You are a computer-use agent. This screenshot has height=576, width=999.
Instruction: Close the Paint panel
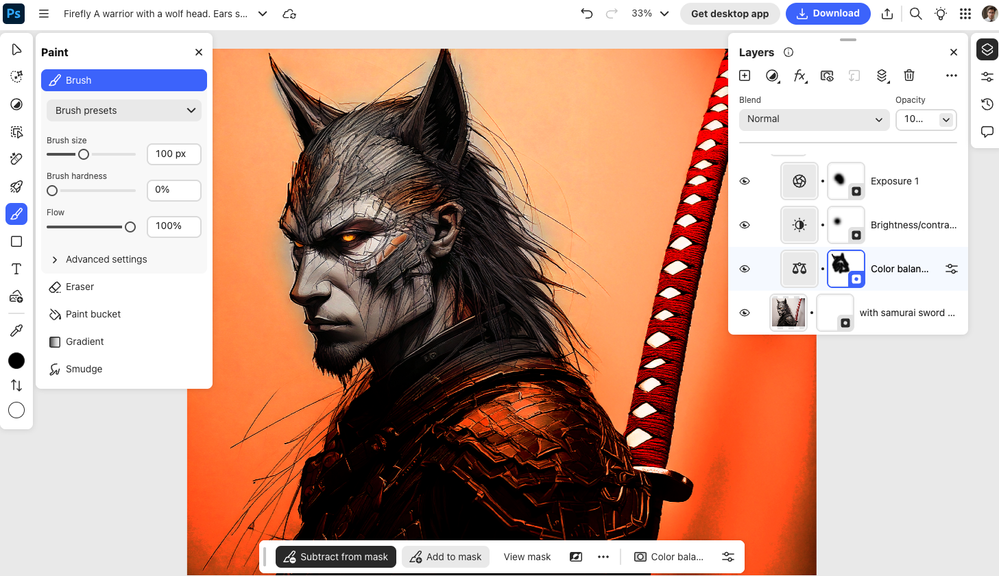199,52
